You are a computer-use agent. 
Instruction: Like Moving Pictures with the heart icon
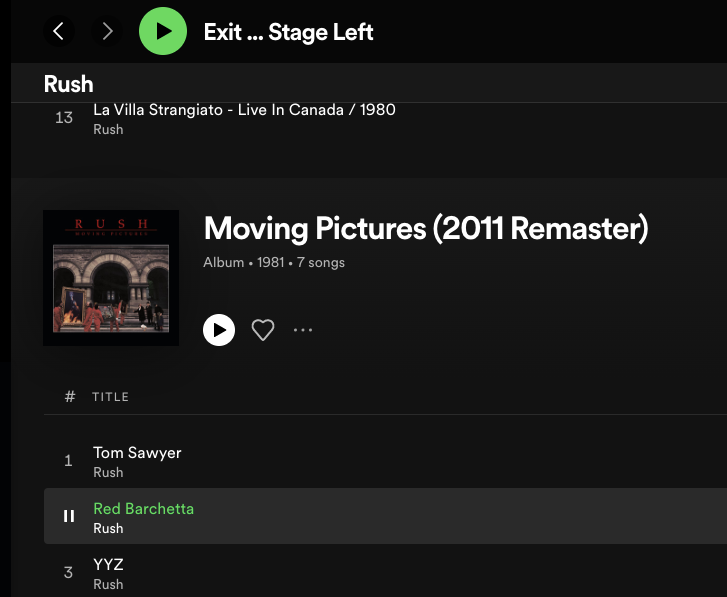263,330
